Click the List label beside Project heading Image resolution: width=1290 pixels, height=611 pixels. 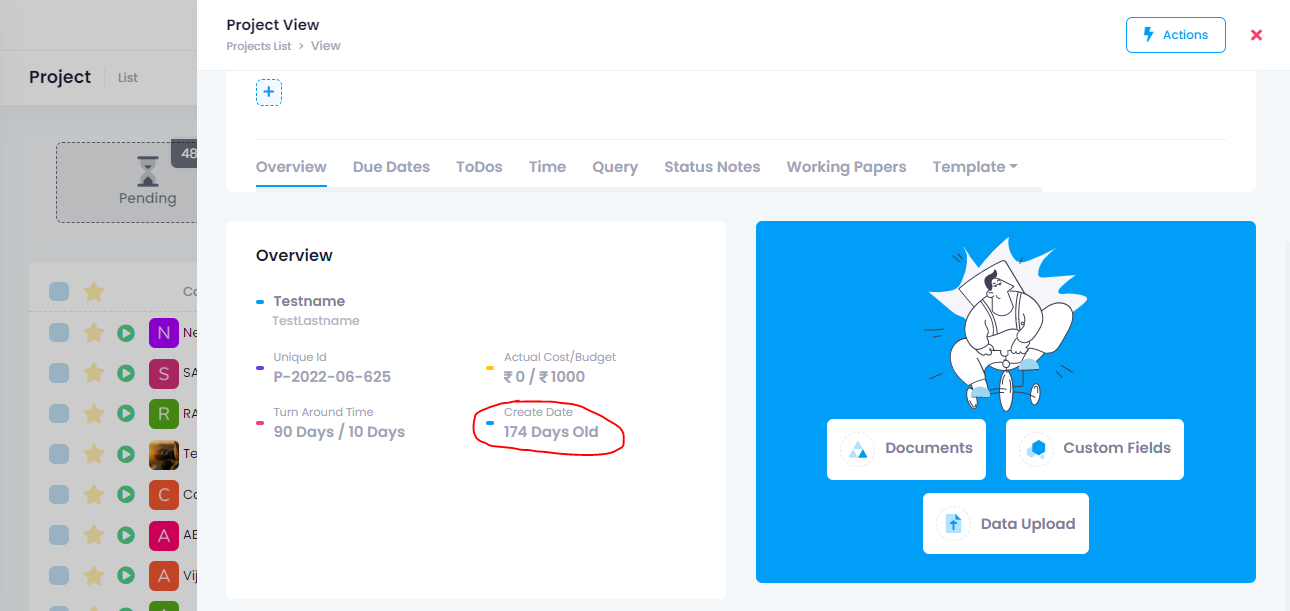[128, 78]
